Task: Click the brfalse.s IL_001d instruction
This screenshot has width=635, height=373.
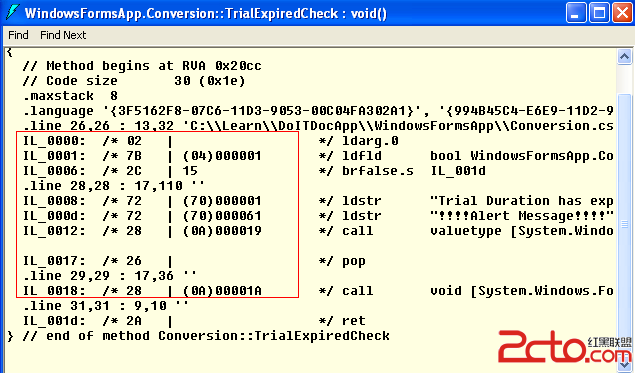Action: pos(414,171)
